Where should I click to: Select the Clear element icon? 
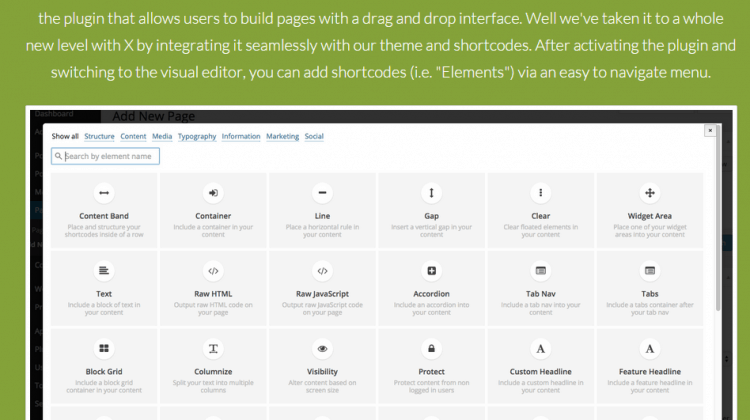[540, 193]
